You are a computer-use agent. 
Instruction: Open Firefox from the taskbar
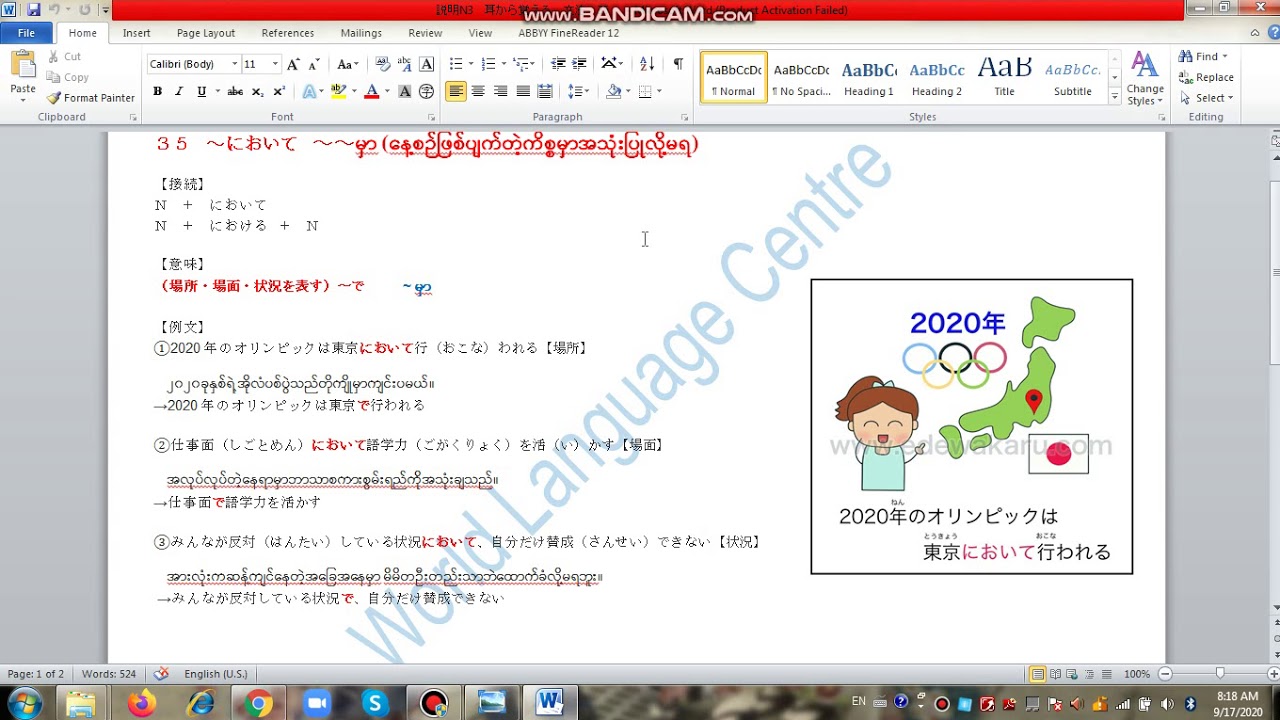[x=142, y=703]
